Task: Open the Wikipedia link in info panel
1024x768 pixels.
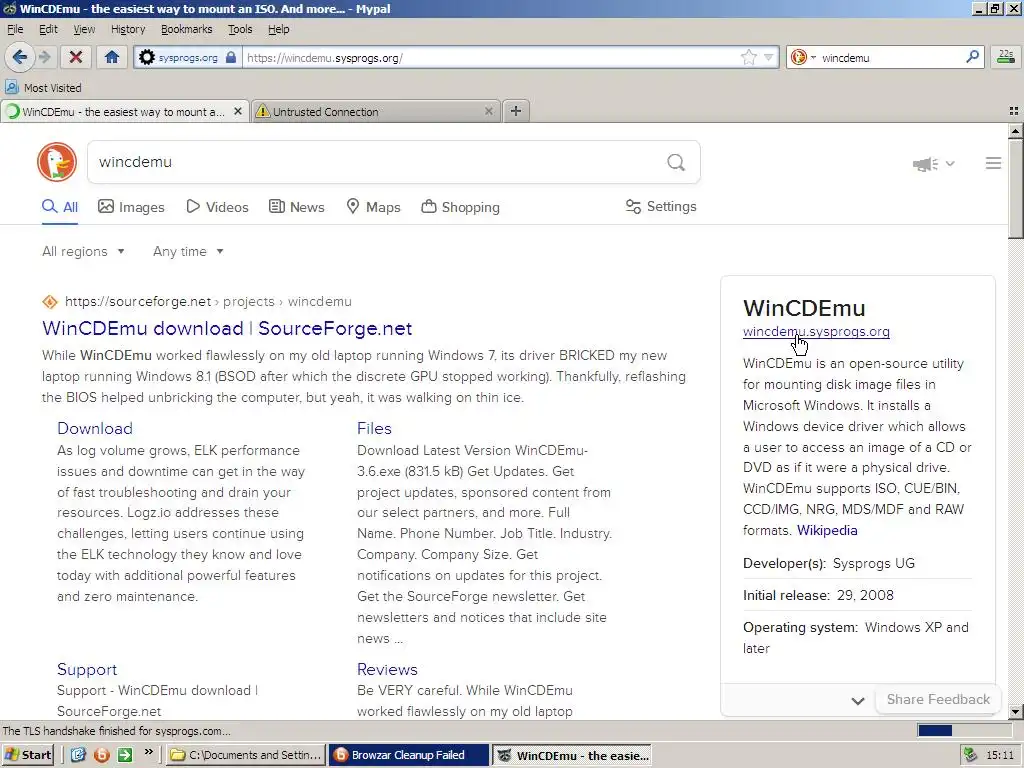Action: 827,530
